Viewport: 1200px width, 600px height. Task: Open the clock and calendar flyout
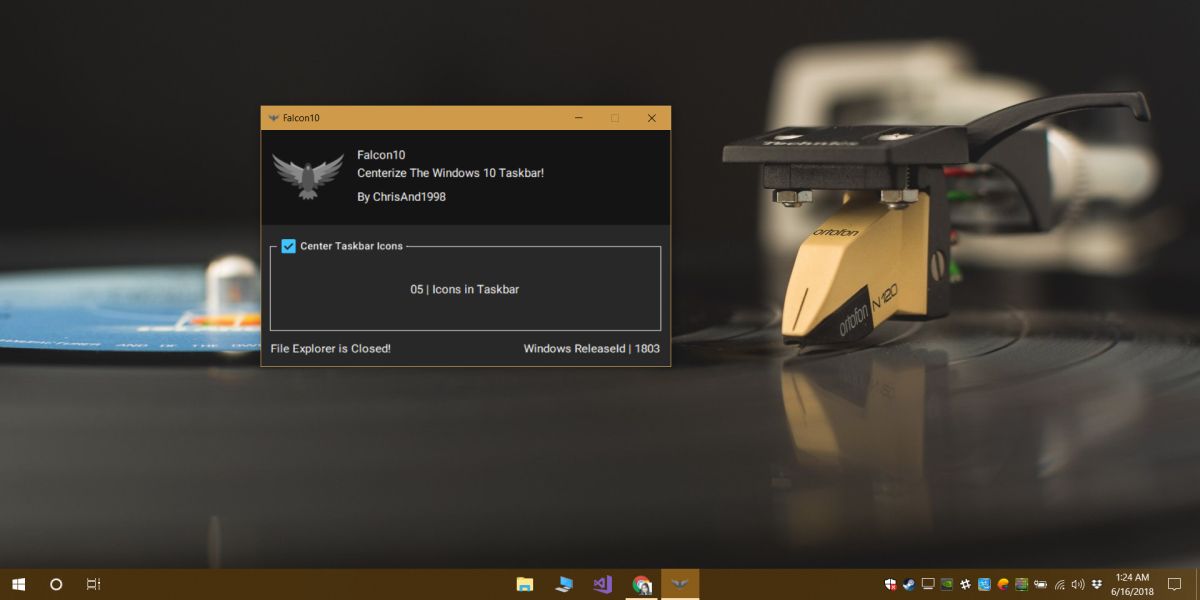click(1134, 584)
